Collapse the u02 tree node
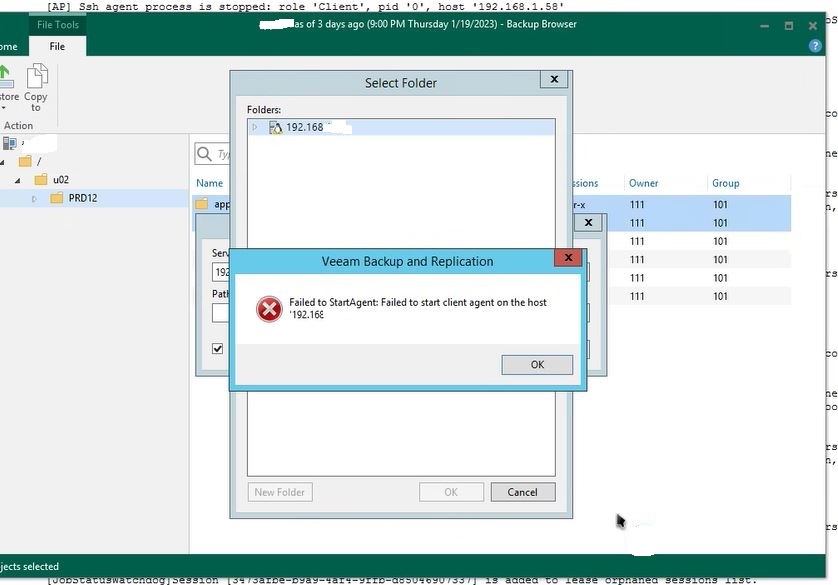This screenshot has height=585, width=838. [x=17, y=180]
